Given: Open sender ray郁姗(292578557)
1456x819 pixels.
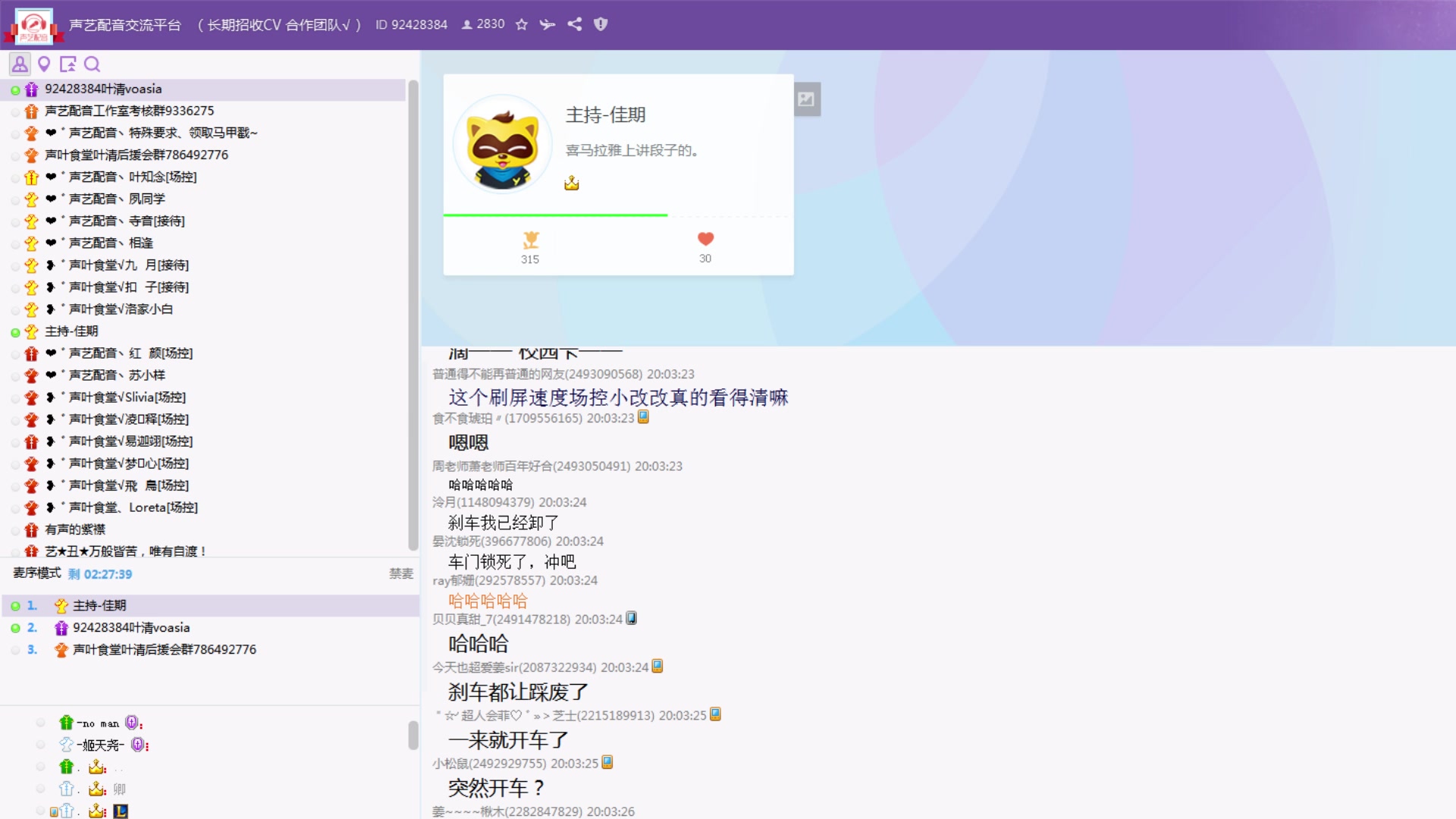Looking at the screenshot, I should pyautogui.click(x=488, y=580).
